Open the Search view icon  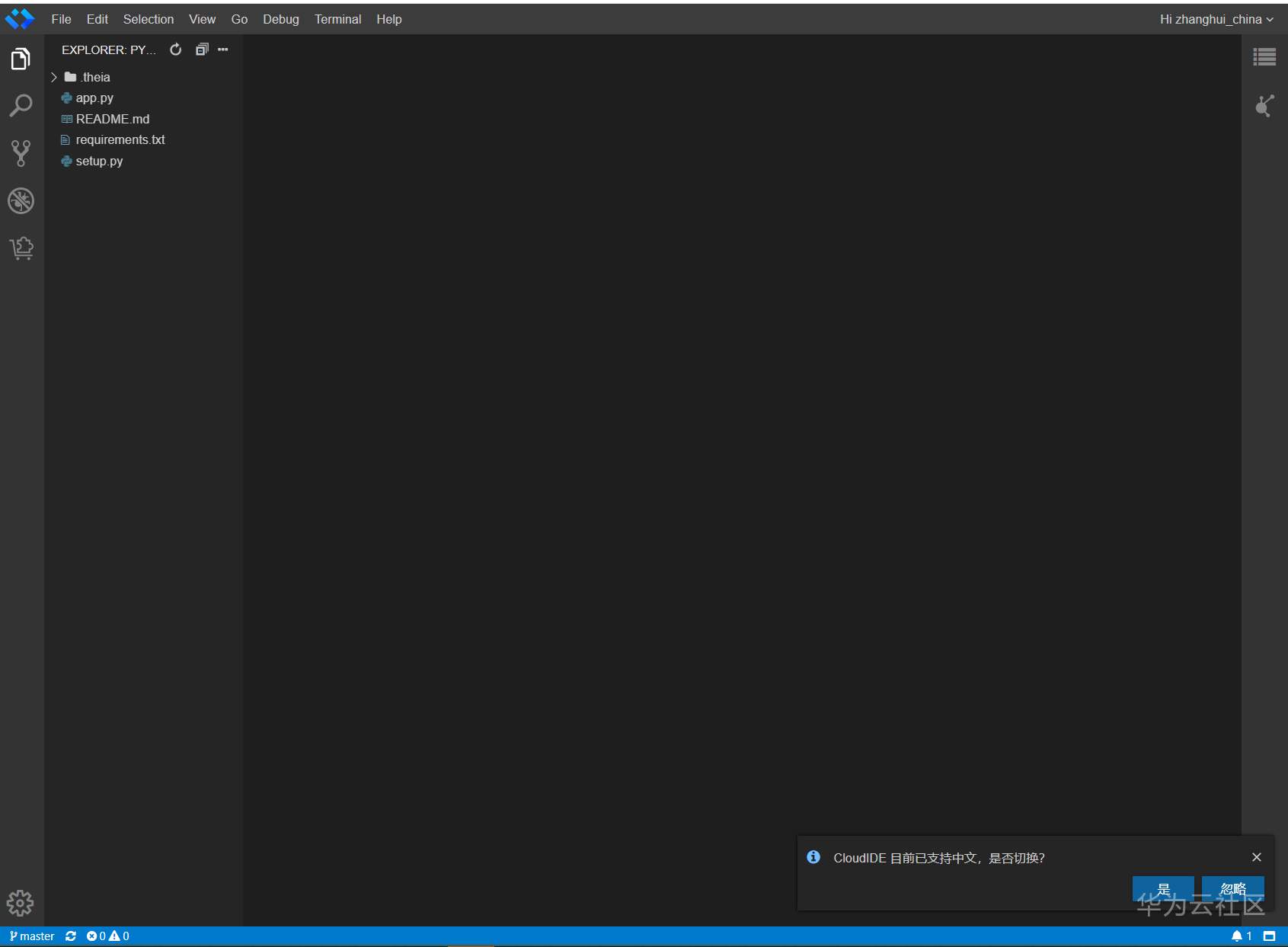point(21,106)
